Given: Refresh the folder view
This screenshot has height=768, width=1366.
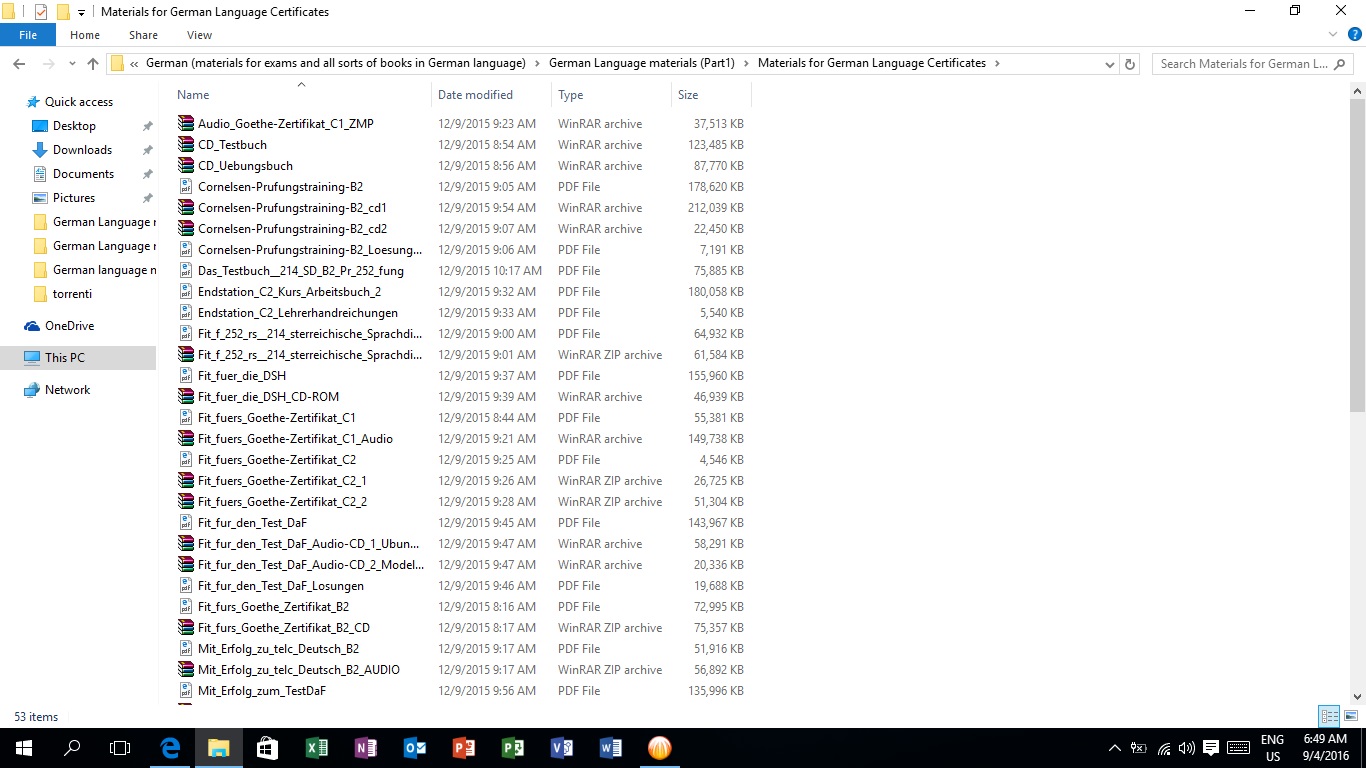Looking at the screenshot, I should (x=1130, y=64).
